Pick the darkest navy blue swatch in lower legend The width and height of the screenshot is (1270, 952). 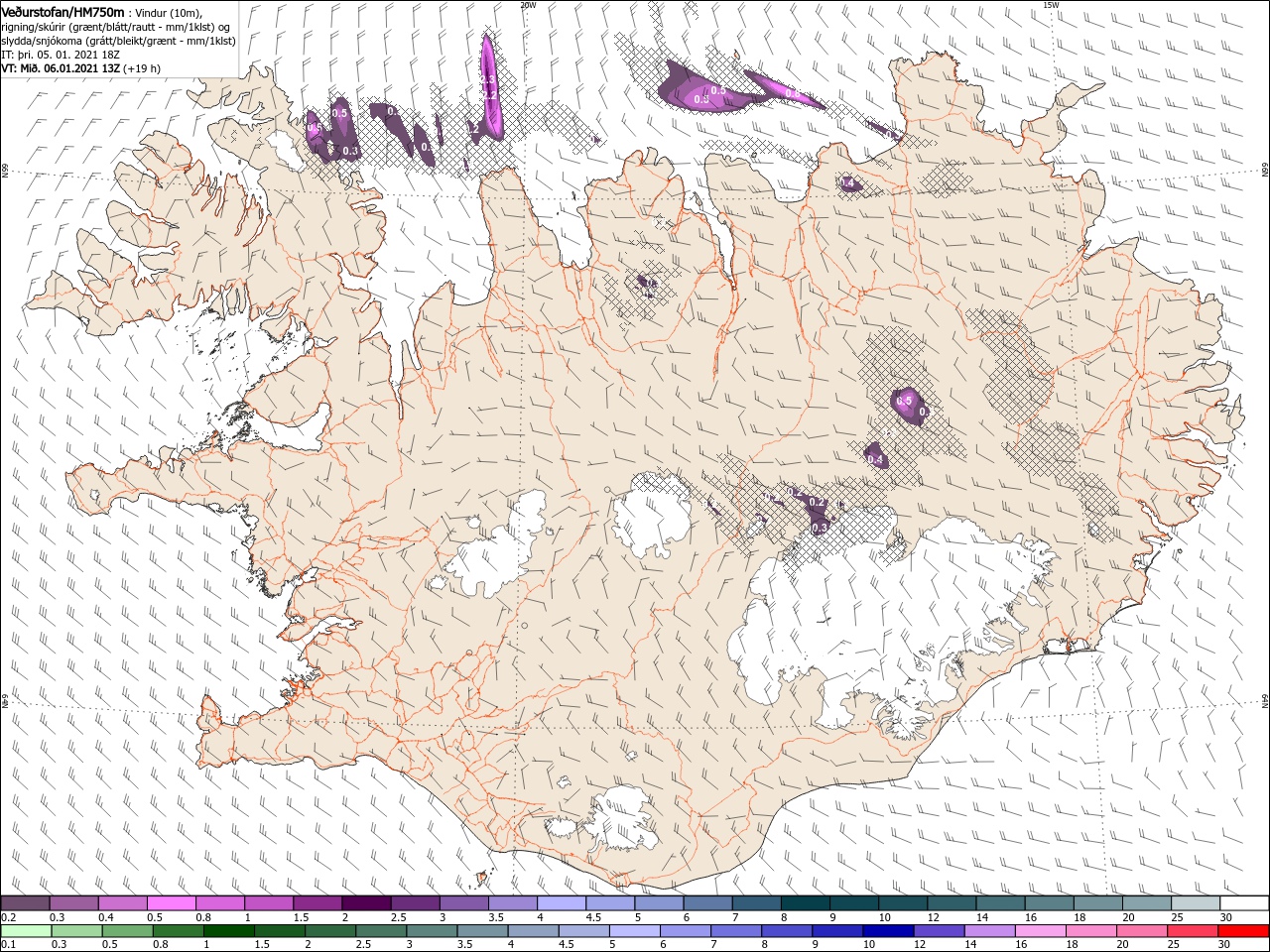tap(886, 932)
